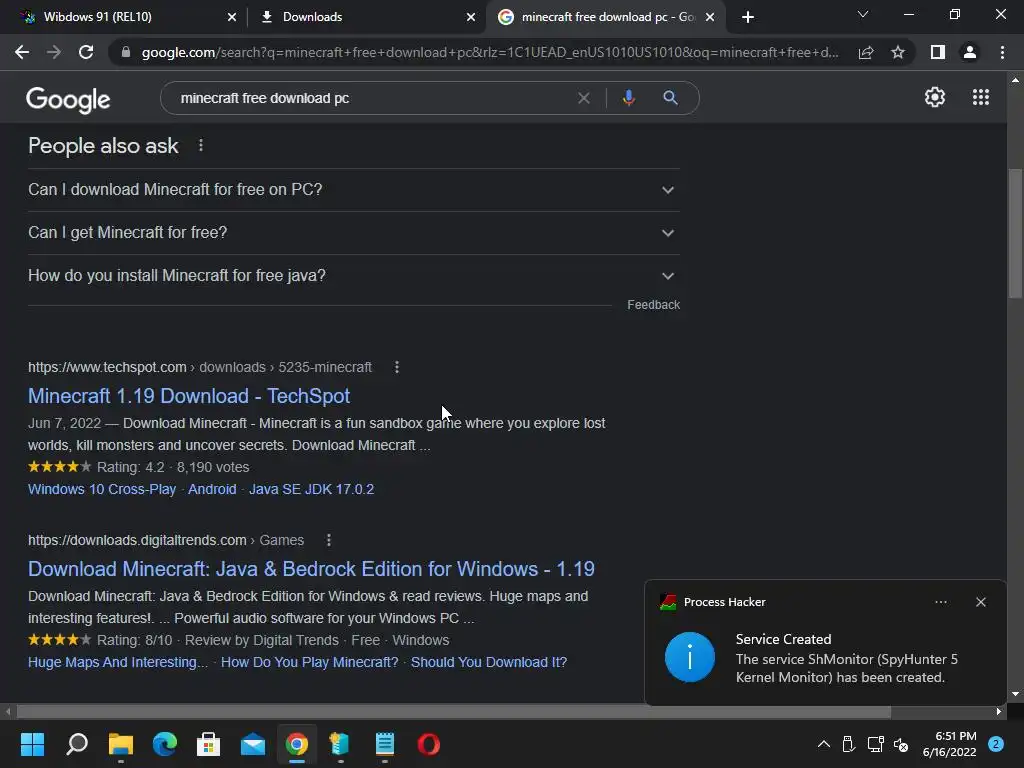Open taskbar Search
1024x768 pixels.
point(77,744)
